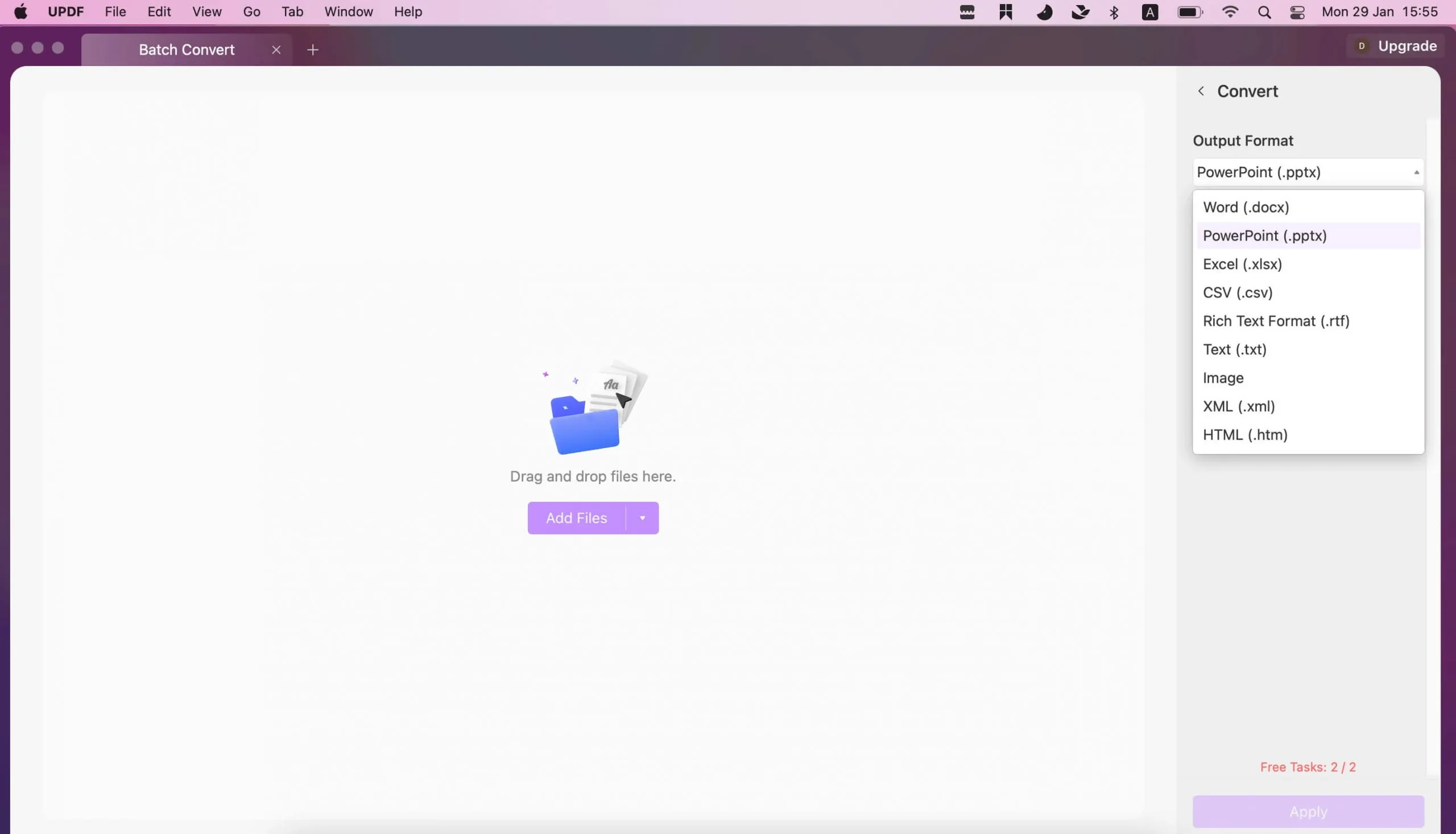
Task: Select Text (.txt) output format
Action: (1234, 349)
